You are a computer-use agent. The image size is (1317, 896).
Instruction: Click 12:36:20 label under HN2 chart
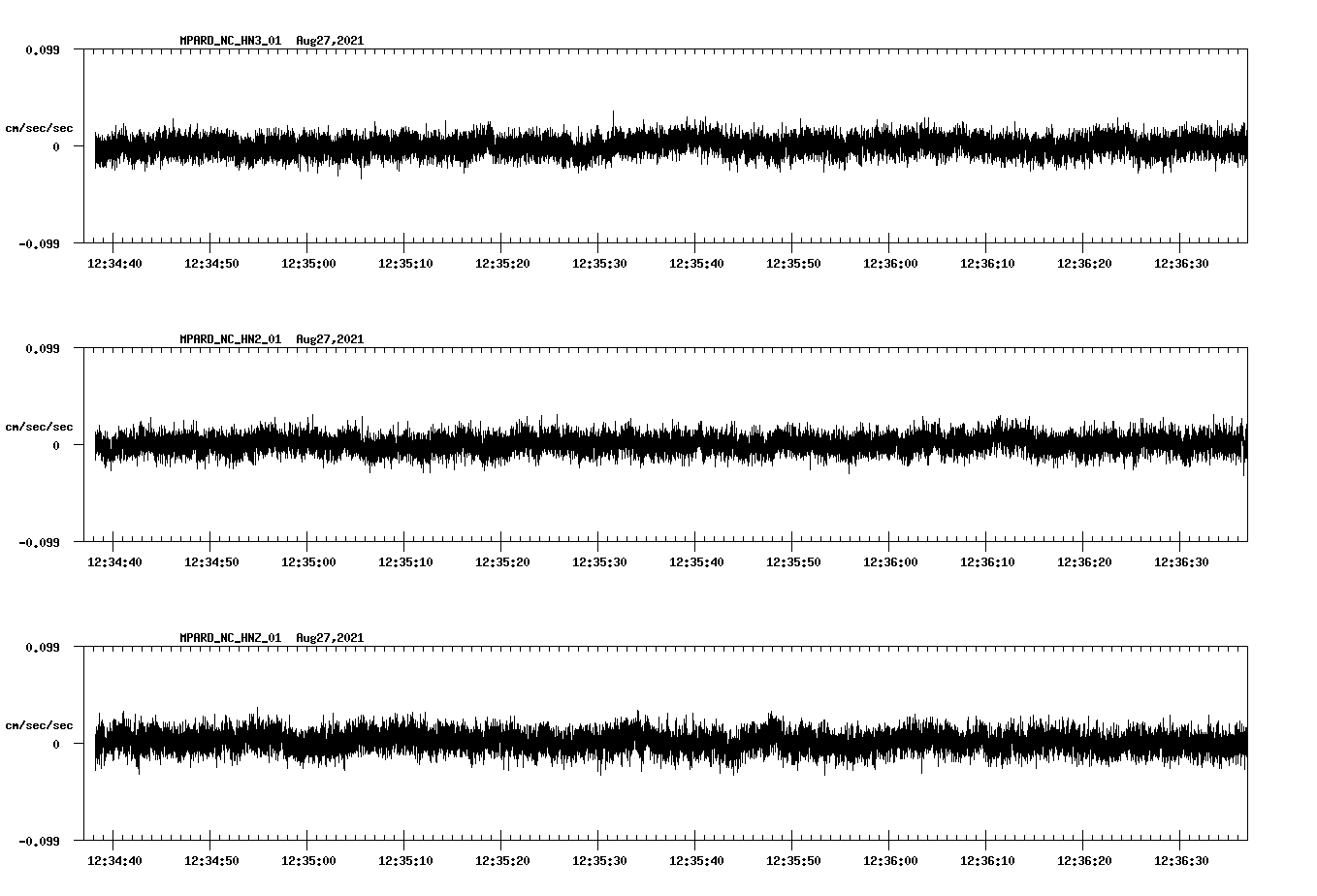click(1084, 562)
